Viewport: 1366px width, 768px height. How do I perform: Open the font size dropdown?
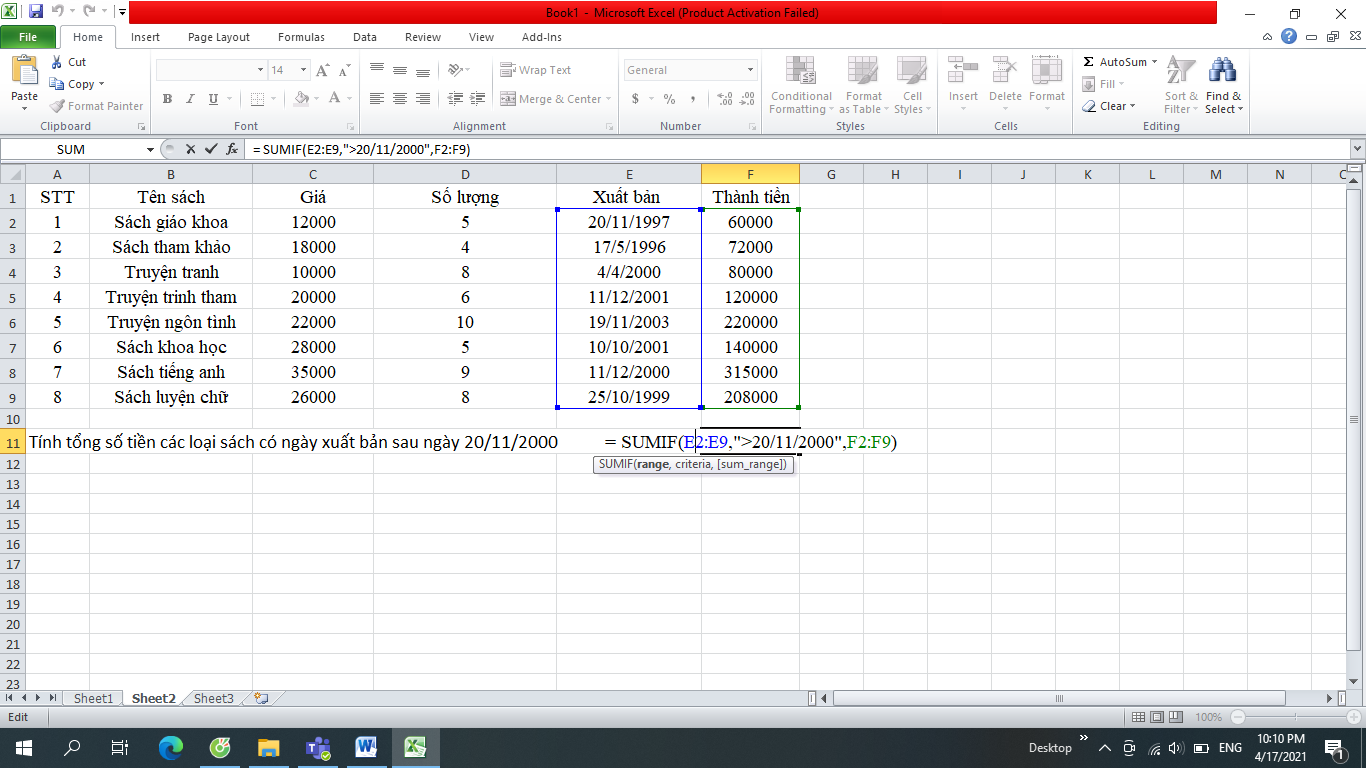(x=304, y=70)
